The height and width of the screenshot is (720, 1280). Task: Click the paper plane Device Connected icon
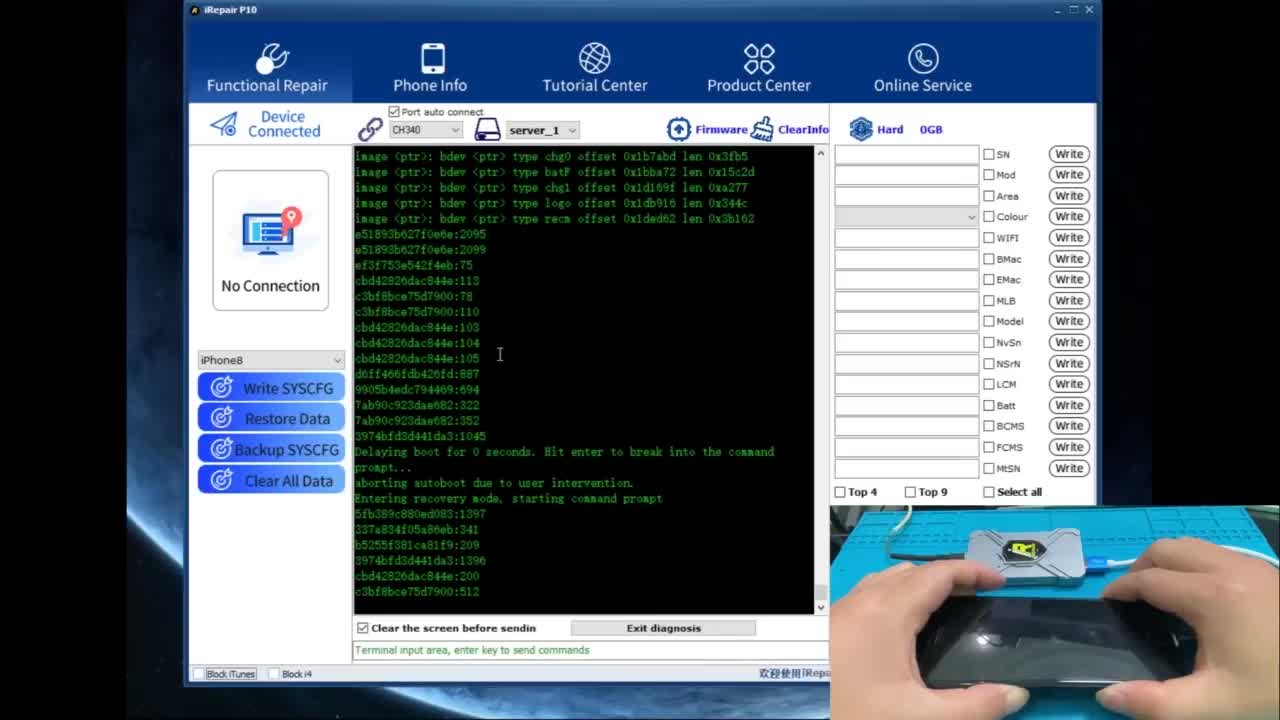tap(224, 124)
